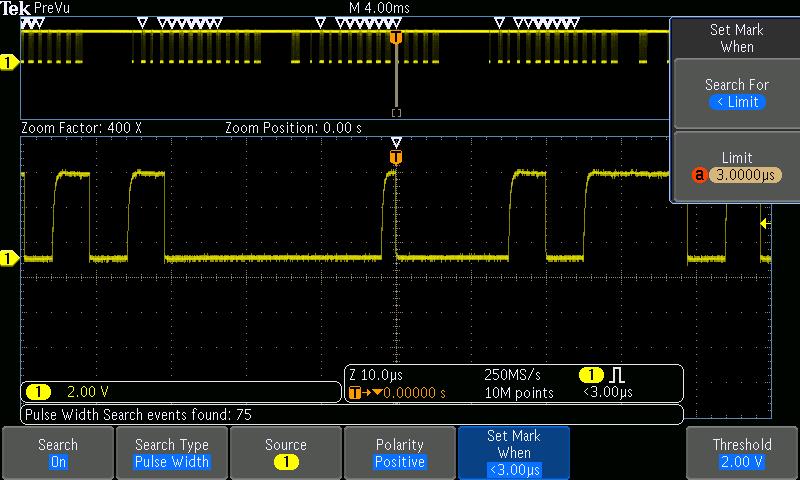
Task: Click the 10M points record length readout
Action: point(519,393)
